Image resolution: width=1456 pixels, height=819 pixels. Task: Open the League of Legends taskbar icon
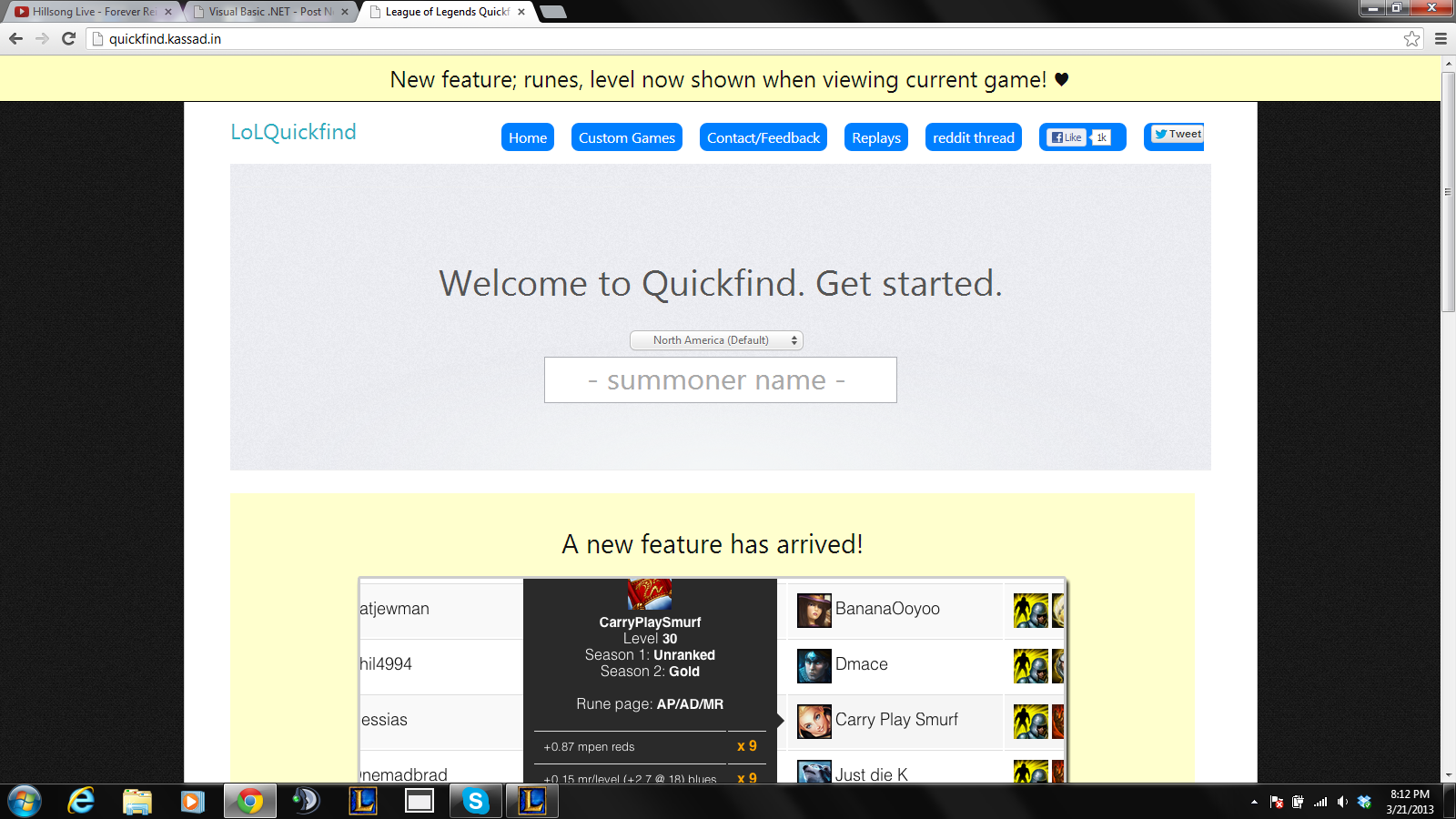point(363,802)
